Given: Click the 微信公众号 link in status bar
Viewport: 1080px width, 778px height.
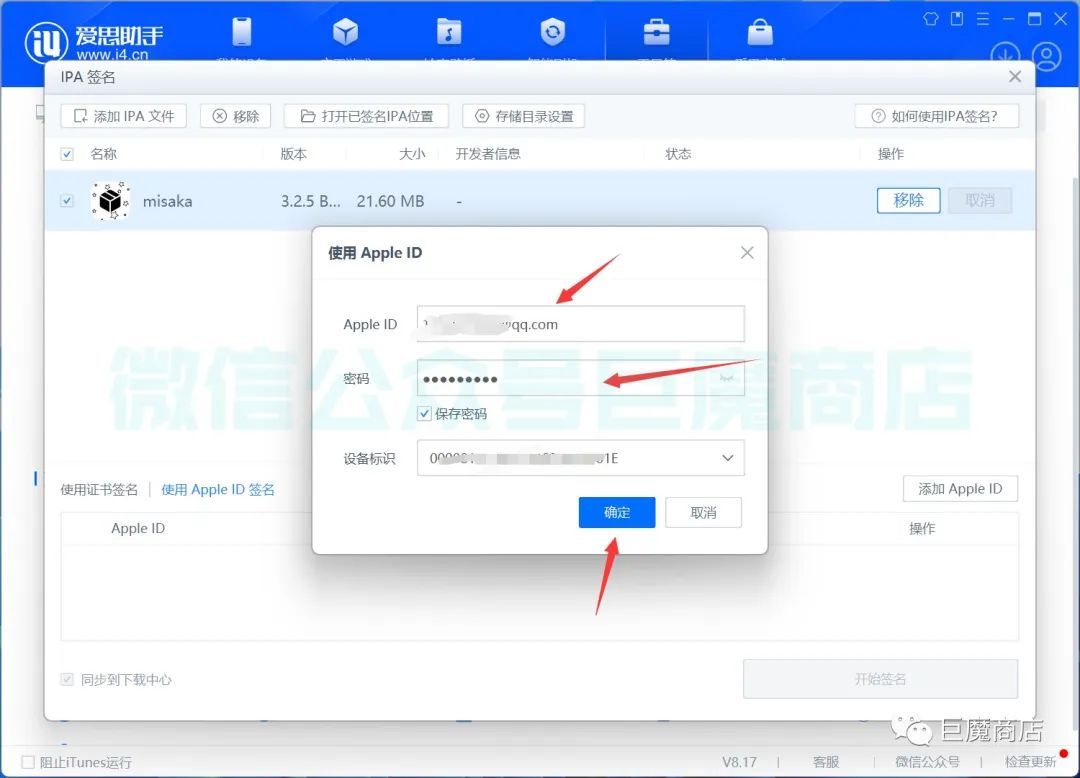Looking at the screenshot, I should click(x=927, y=762).
